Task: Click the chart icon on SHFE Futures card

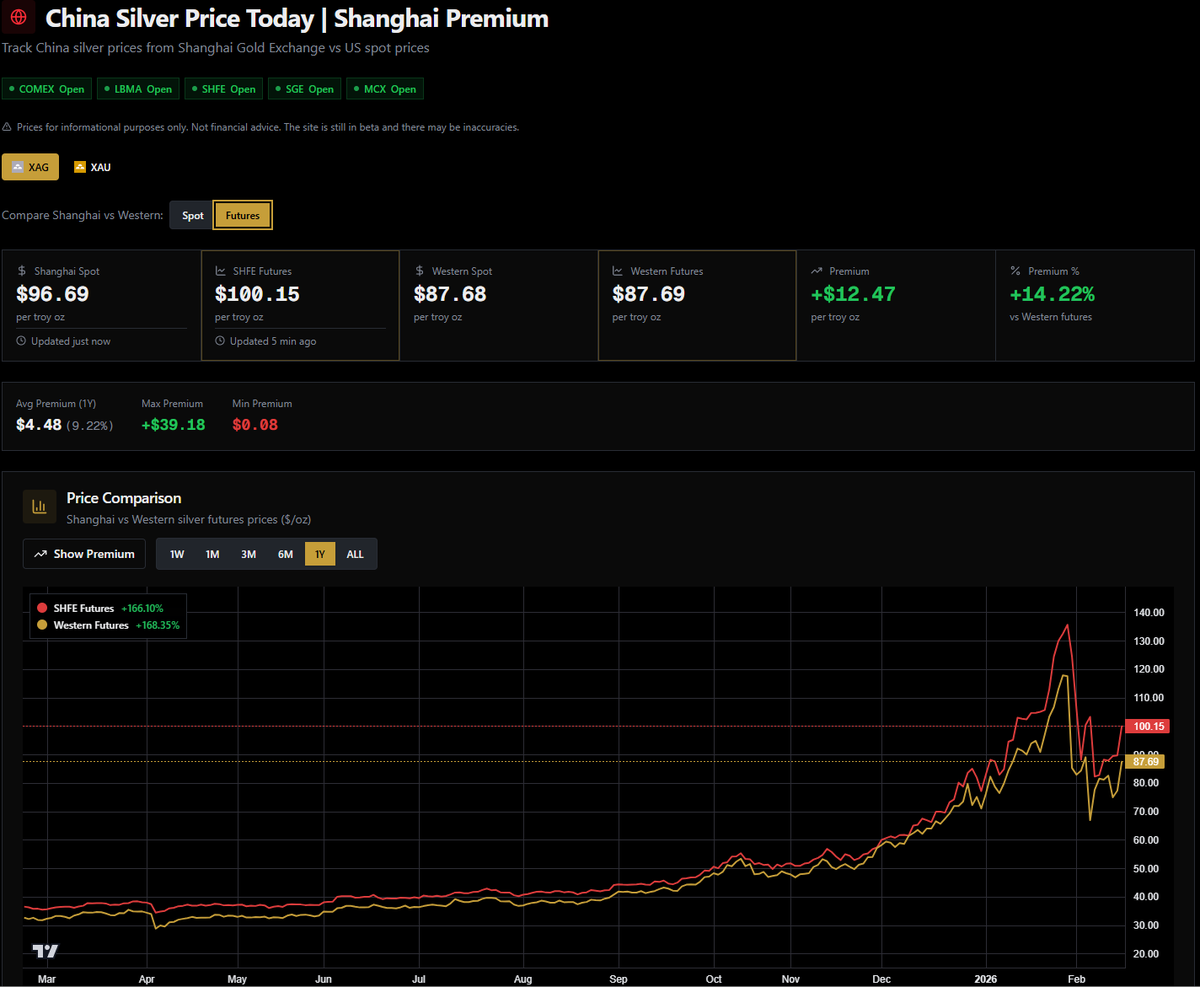Action: [x=221, y=271]
